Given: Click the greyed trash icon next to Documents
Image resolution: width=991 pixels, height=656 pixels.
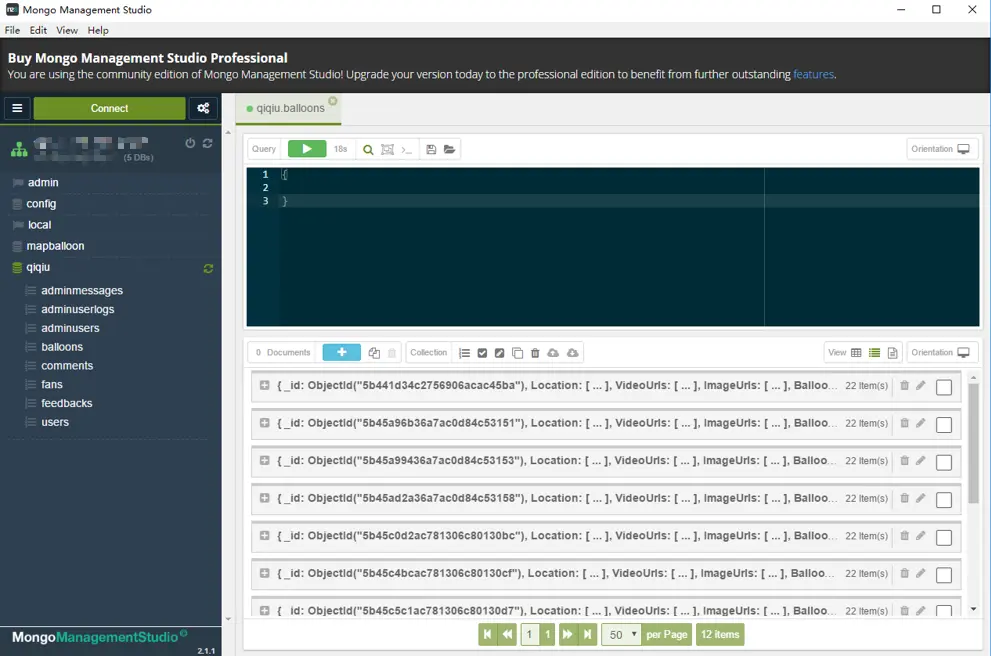Looking at the screenshot, I should pos(392,353).
